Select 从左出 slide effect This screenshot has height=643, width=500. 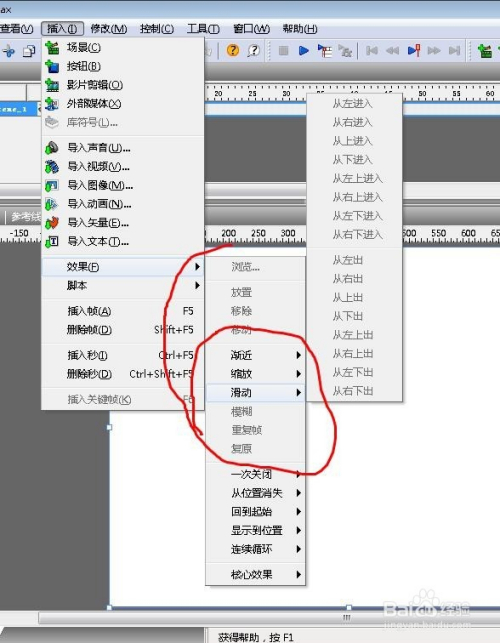point(354,260)
